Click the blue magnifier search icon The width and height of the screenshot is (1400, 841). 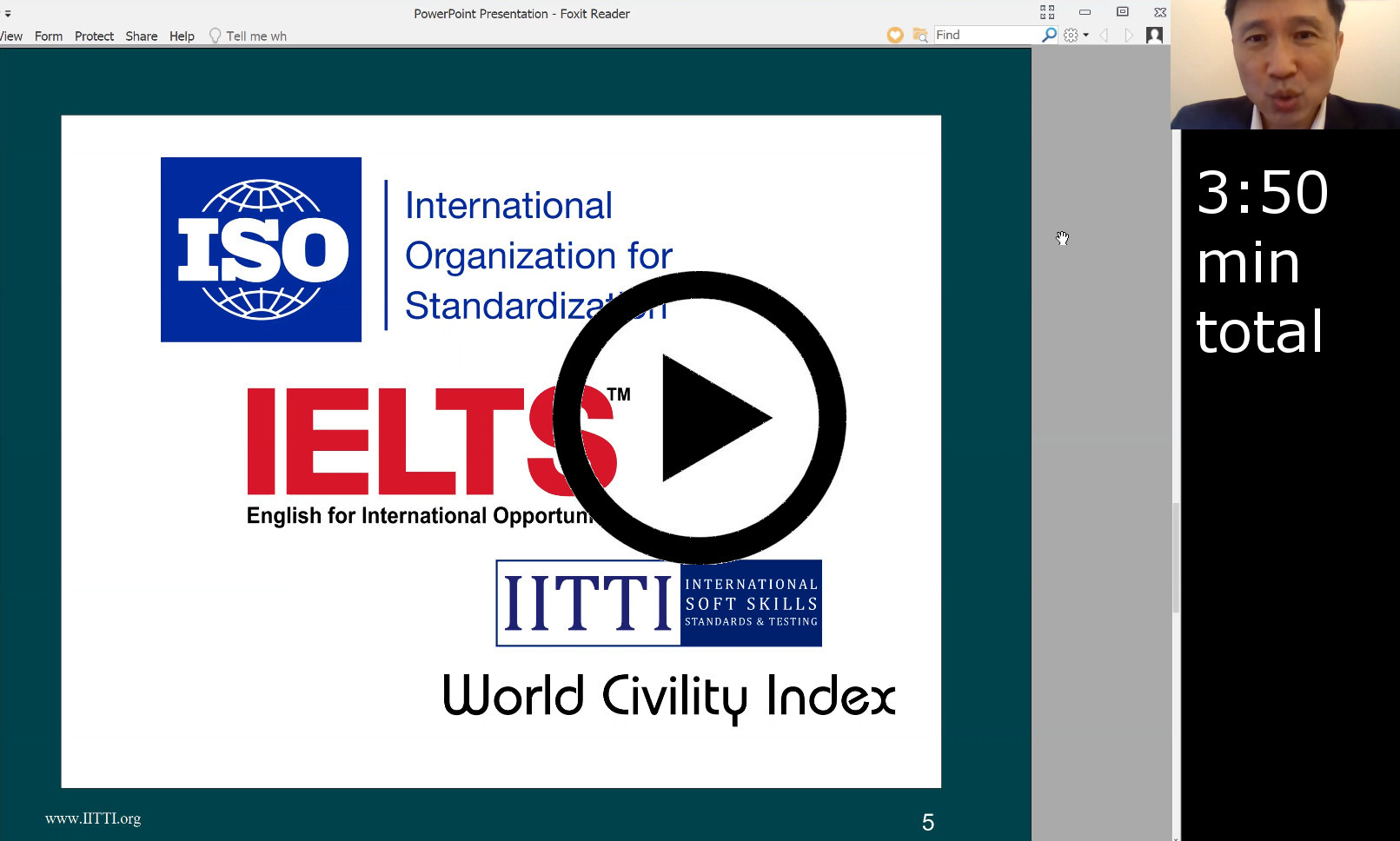pyautogui.click(x=1050, y=35)
